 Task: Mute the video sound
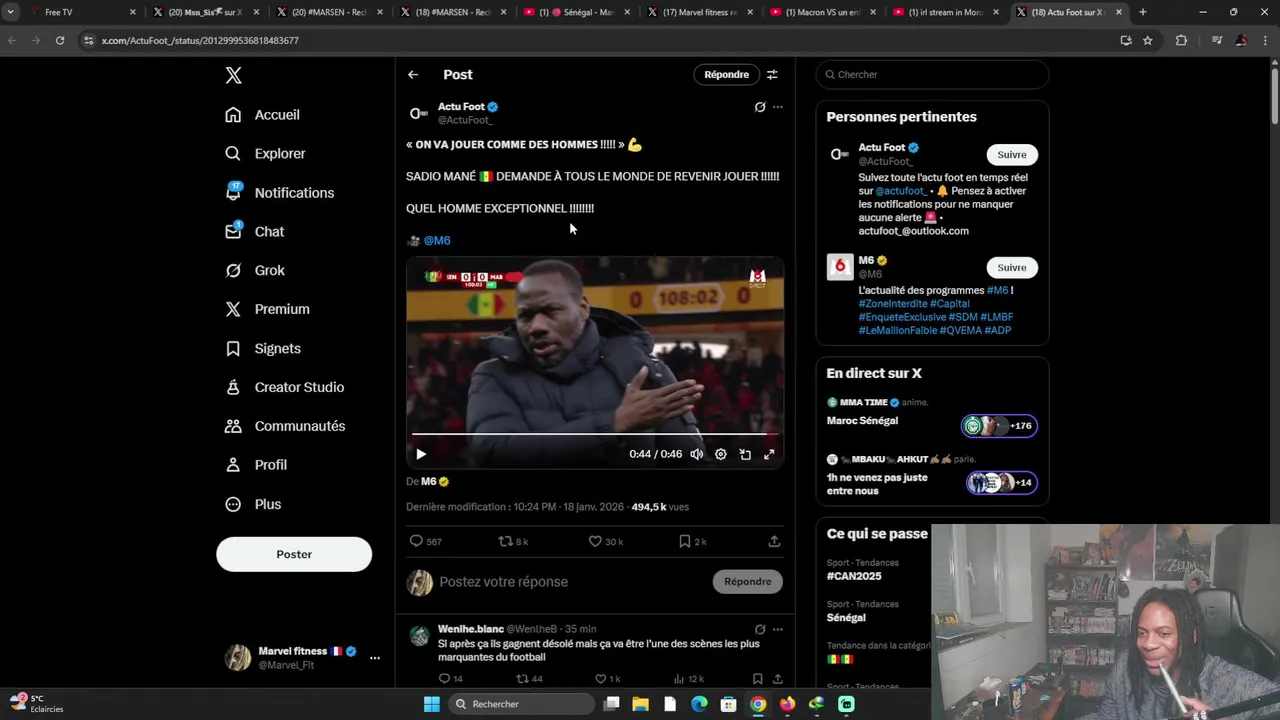(697, 455)
